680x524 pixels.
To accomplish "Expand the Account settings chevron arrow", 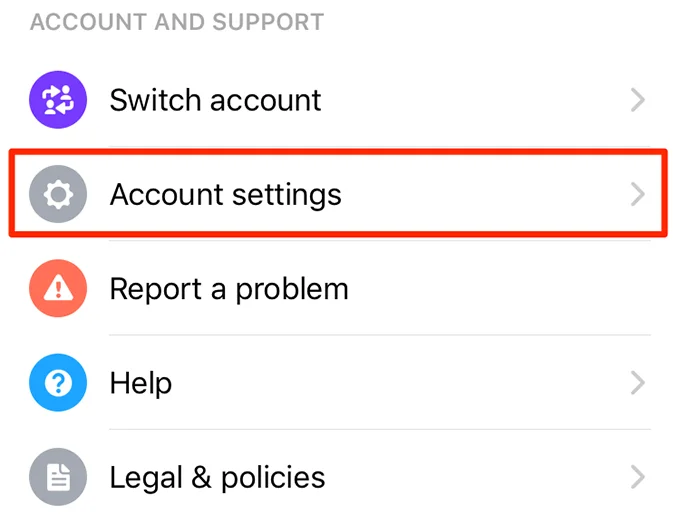I will [x=638, y=194].
